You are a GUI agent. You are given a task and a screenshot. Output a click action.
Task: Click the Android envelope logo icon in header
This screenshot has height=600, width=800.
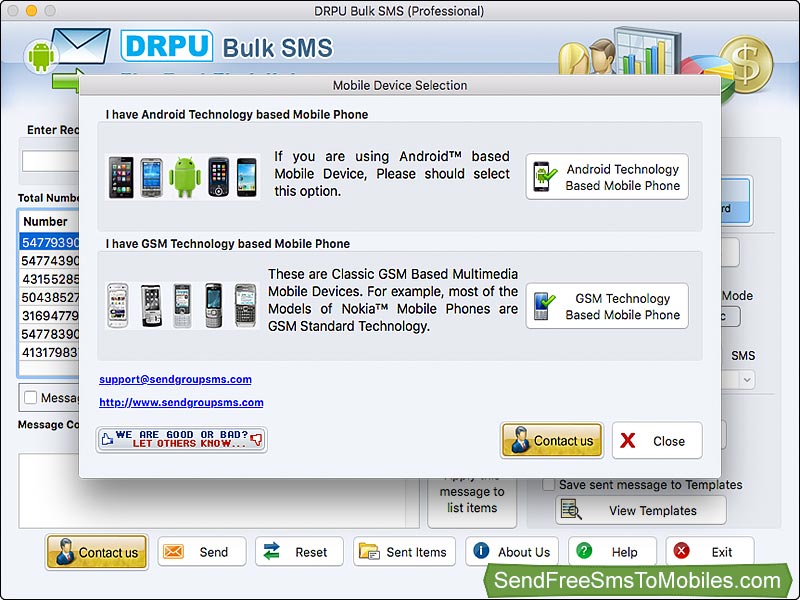coord(67,51)
